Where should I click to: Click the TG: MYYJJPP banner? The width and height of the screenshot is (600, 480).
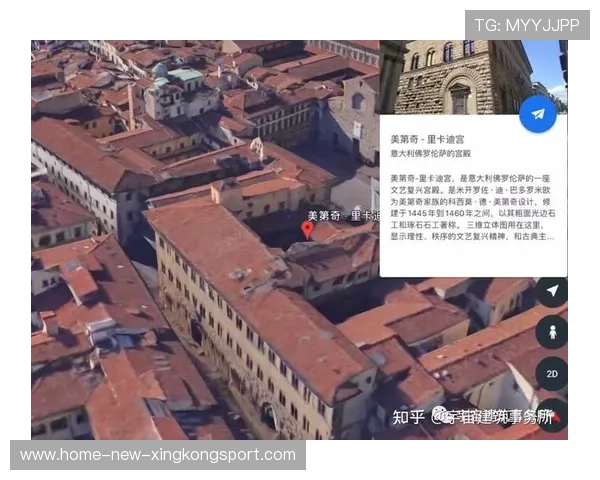pos(527,24)
